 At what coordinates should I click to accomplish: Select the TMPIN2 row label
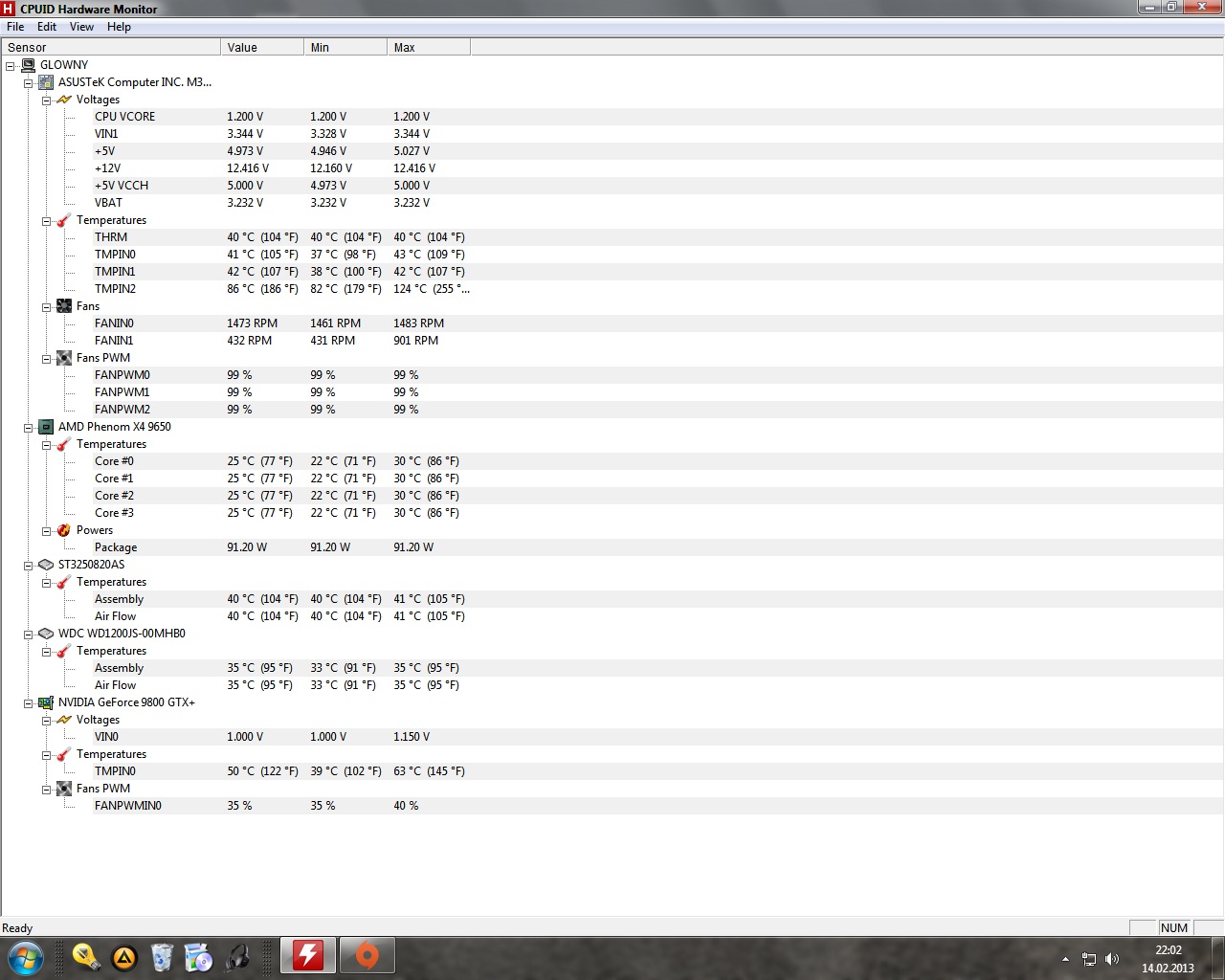click(x=115, y=289)
